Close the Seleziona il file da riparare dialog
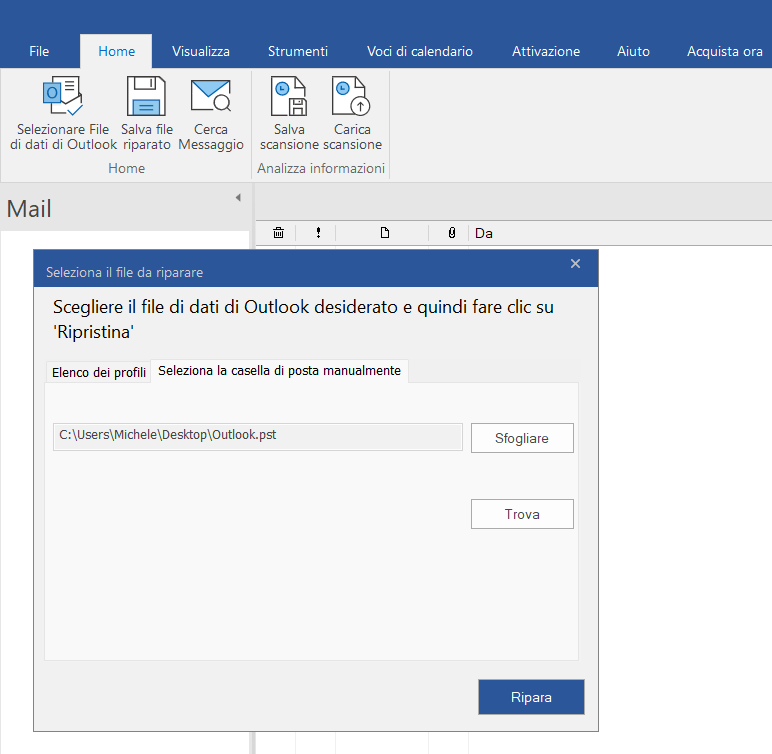The width and height of the screenshot is (772, 754). [x=575, y=264]
